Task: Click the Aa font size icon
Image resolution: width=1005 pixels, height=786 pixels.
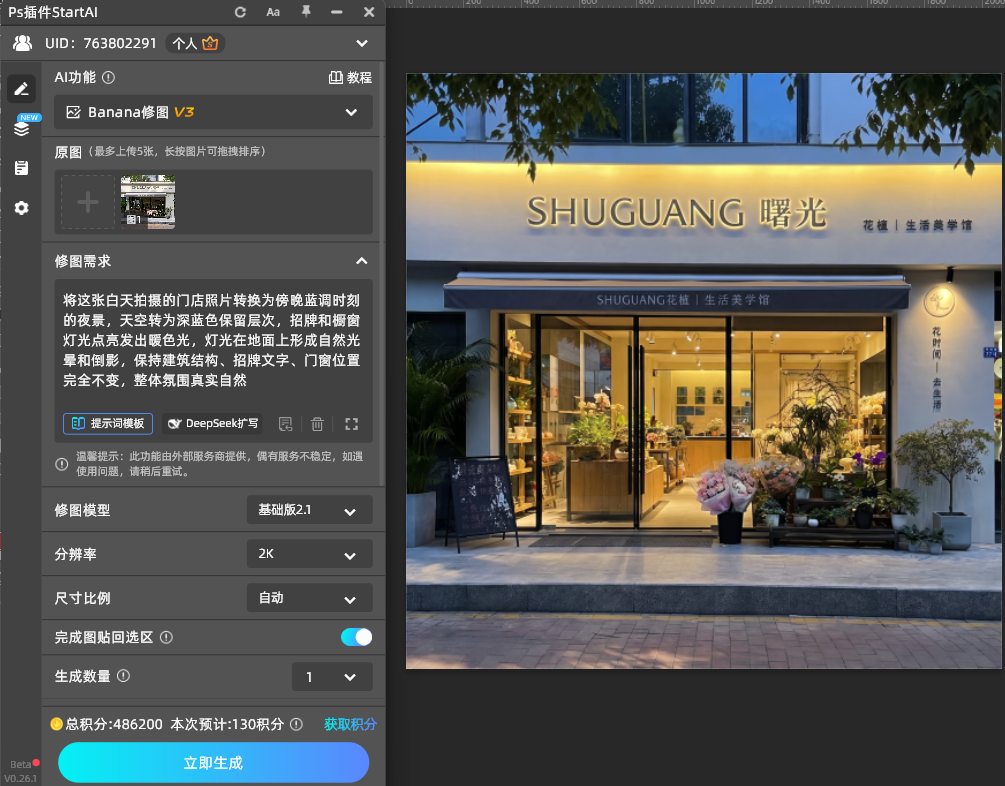Action: (x=273, y=12)
